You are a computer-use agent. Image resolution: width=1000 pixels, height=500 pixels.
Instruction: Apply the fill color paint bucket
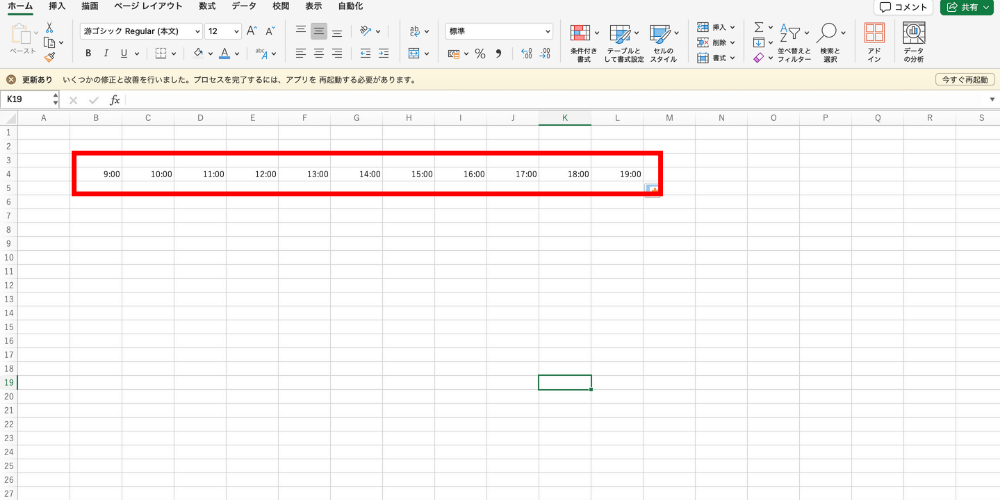coord(198,54)
